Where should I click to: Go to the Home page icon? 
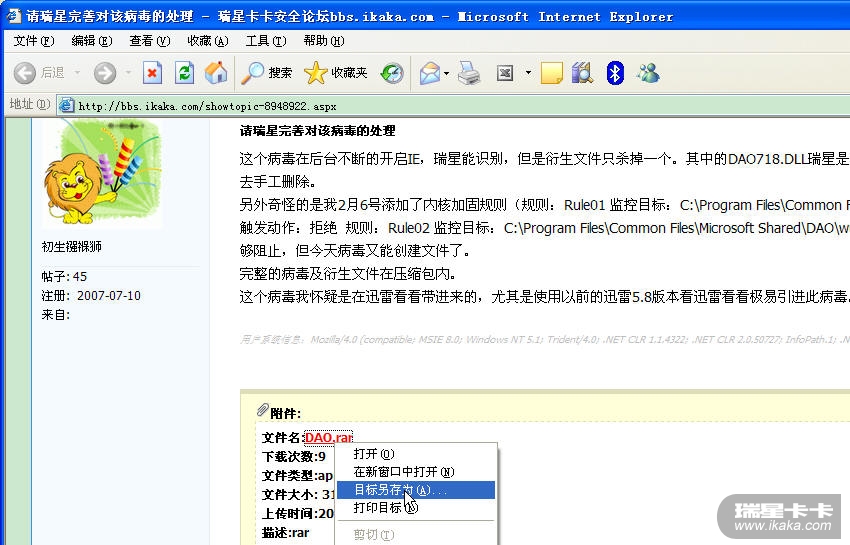tap(216, 73)
